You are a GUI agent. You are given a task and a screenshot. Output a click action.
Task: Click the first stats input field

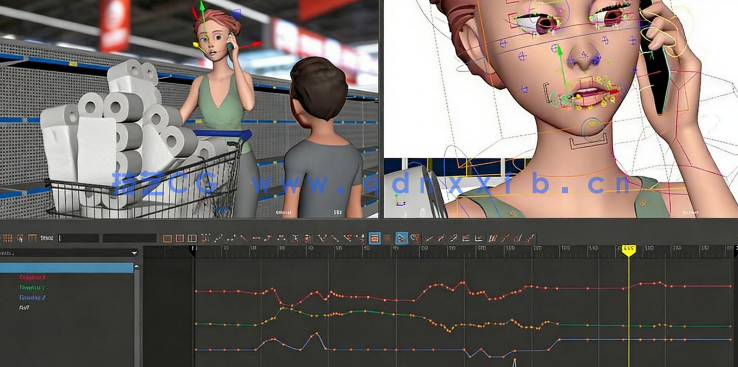(x=79, y=238)
